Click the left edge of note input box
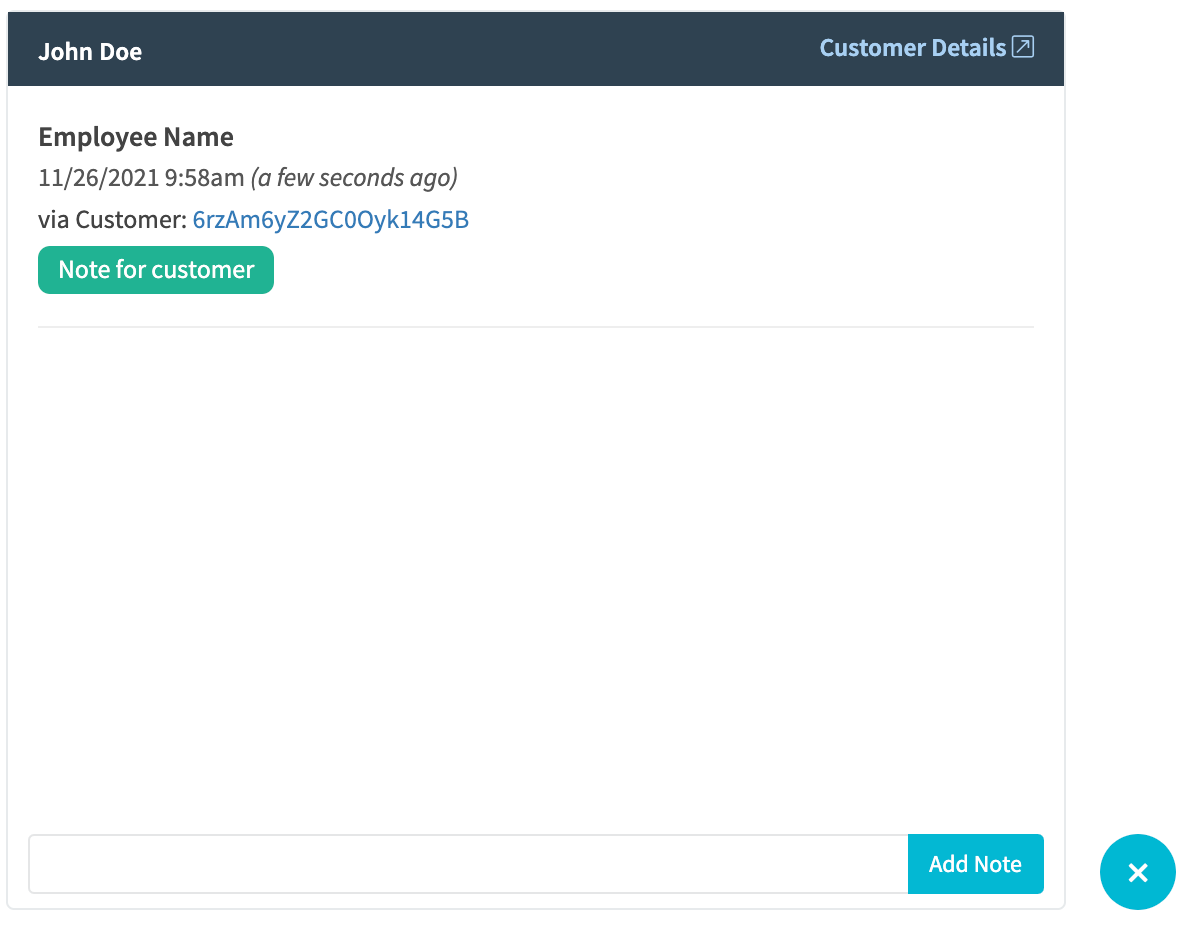Screen dimensions: 1192x931 click(33, 864)
